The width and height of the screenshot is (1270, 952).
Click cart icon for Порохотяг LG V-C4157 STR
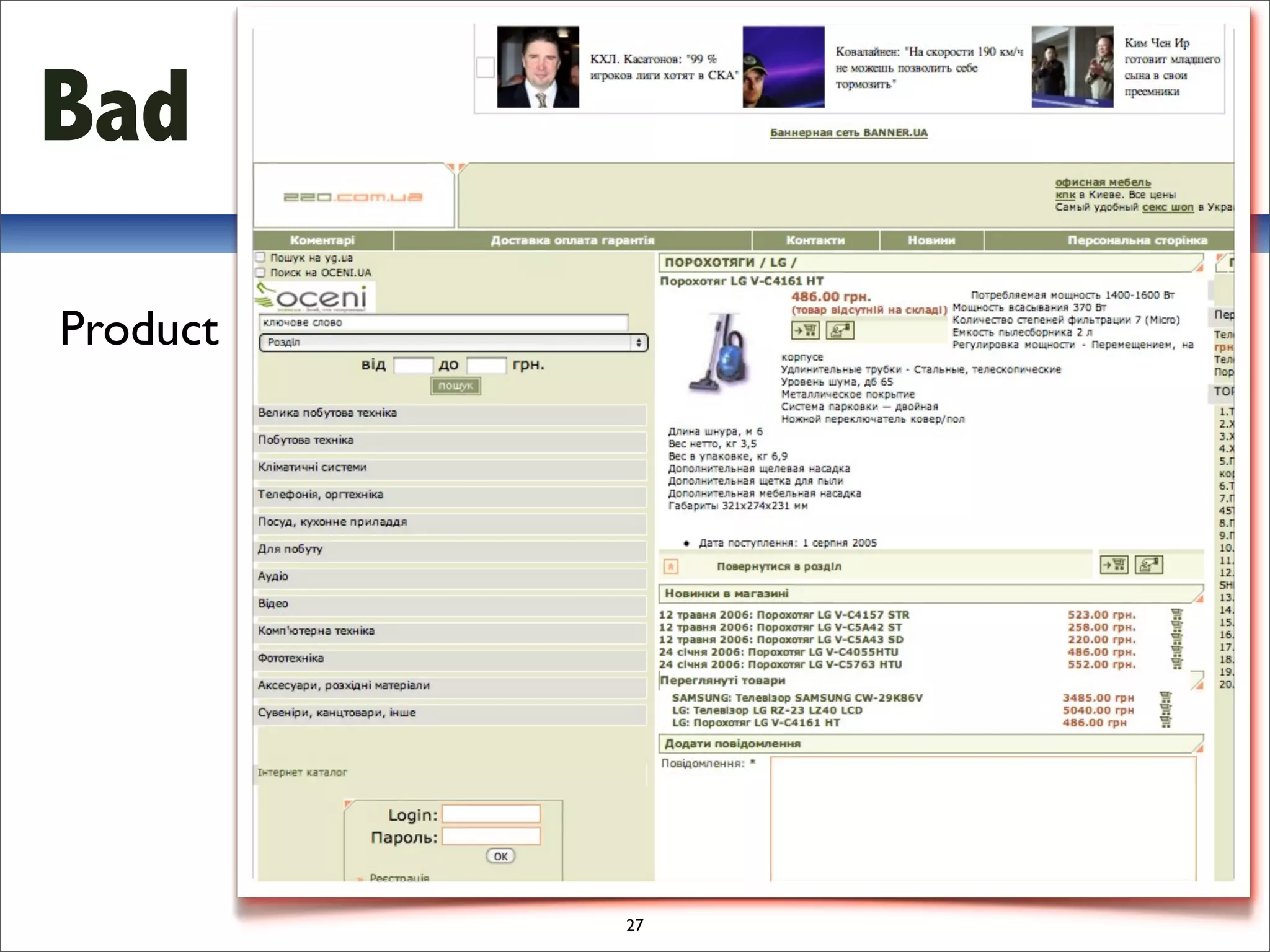[x=1176, y=614]
